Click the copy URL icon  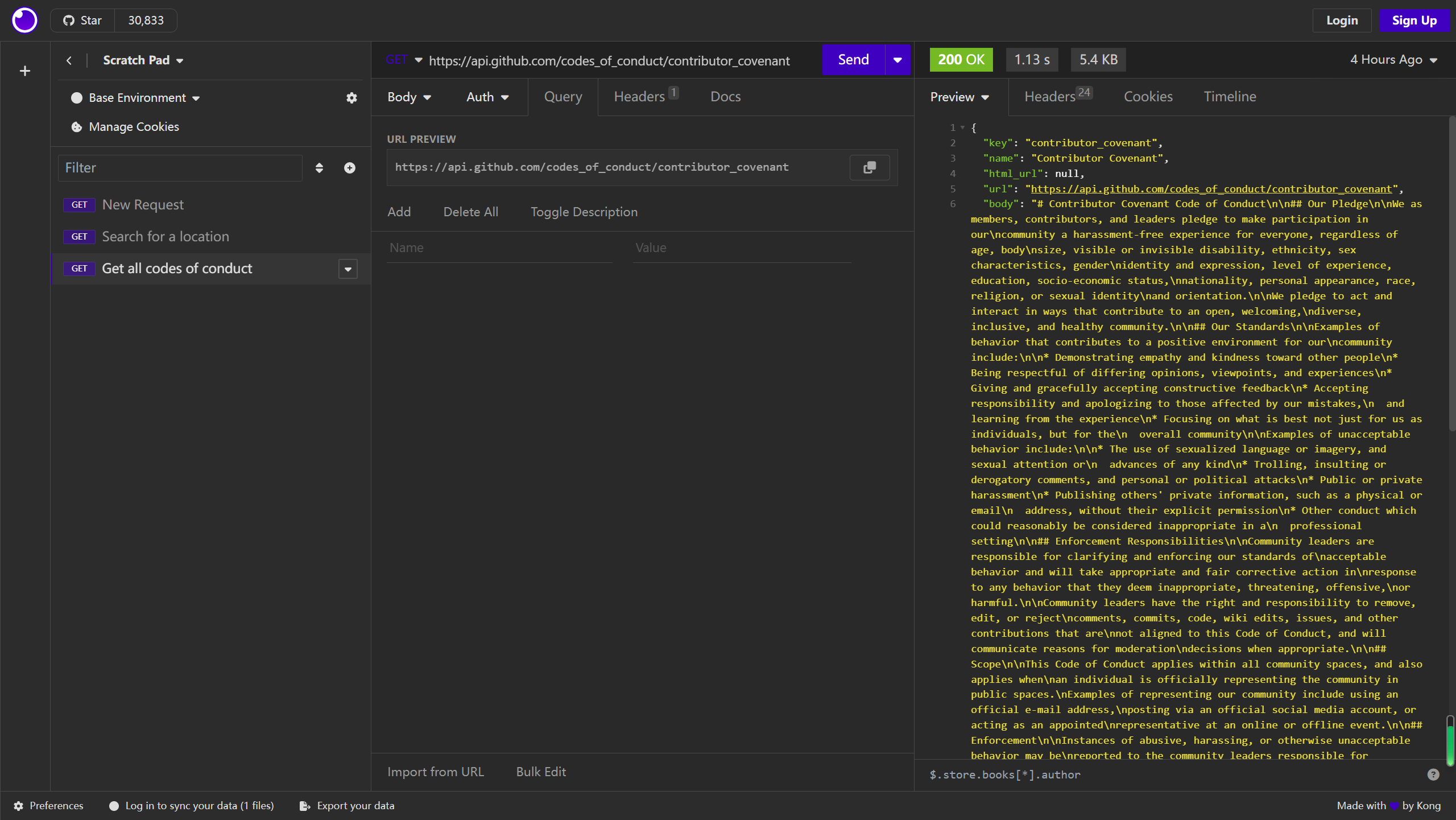(869, 167)
